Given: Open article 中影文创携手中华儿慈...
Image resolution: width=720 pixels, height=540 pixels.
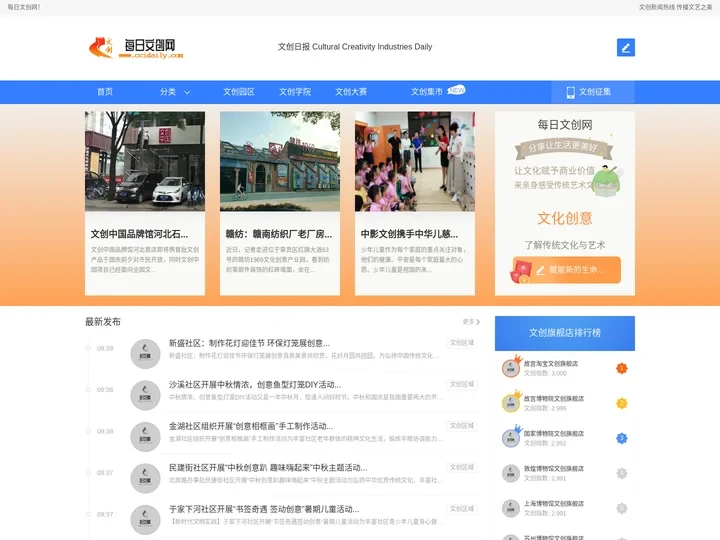Looking at the screenshot, I should click(409, 234).
